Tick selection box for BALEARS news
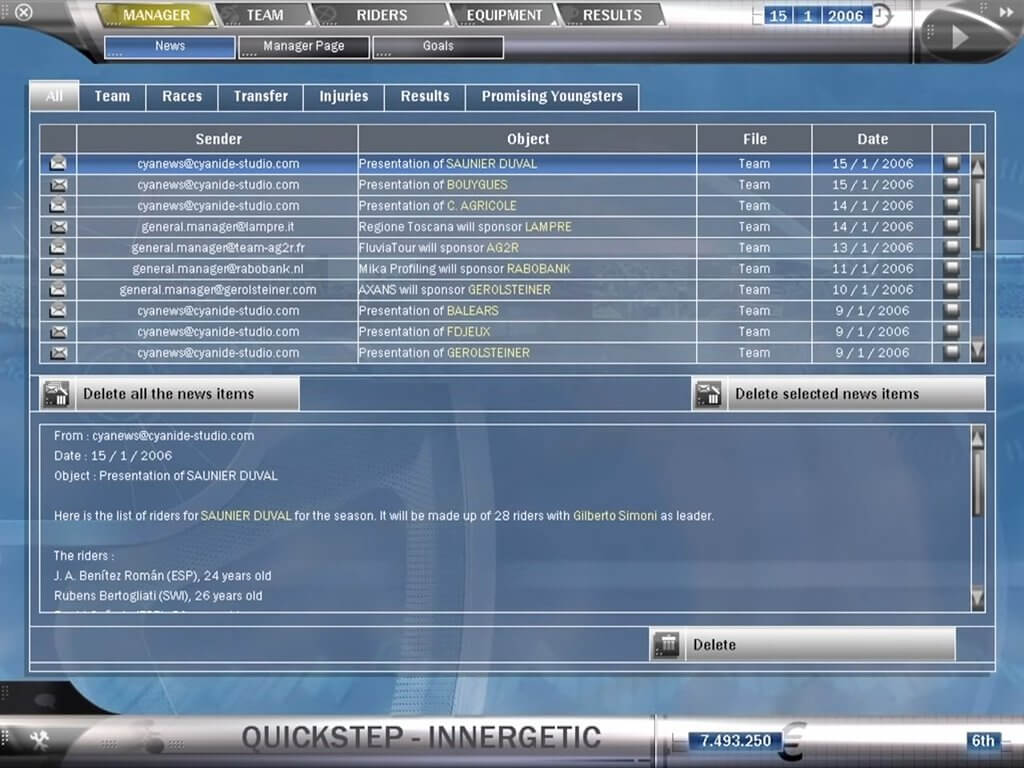The image size is (1024, 768). 952,310
